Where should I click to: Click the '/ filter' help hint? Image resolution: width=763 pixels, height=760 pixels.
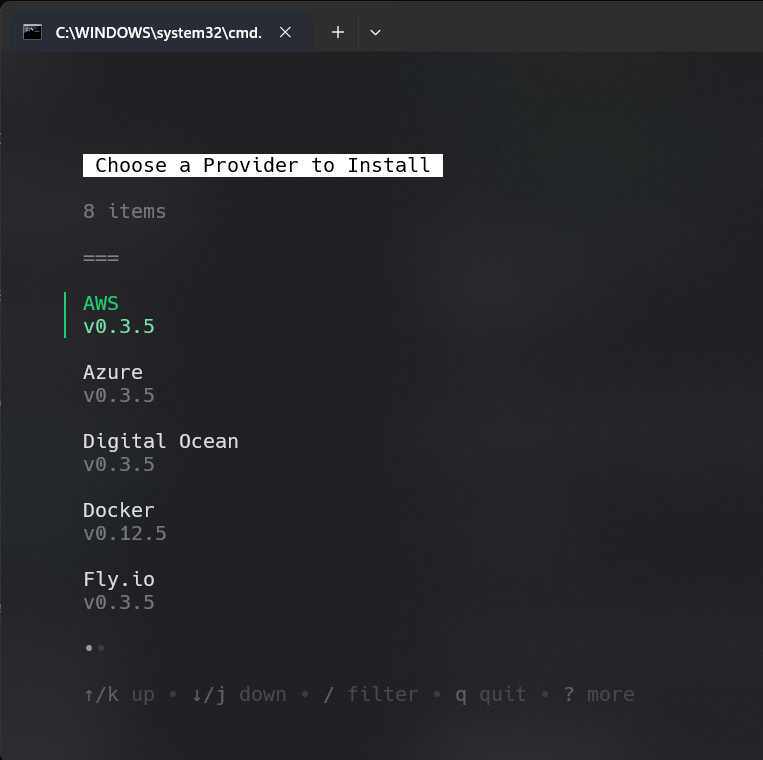[371, 694]
